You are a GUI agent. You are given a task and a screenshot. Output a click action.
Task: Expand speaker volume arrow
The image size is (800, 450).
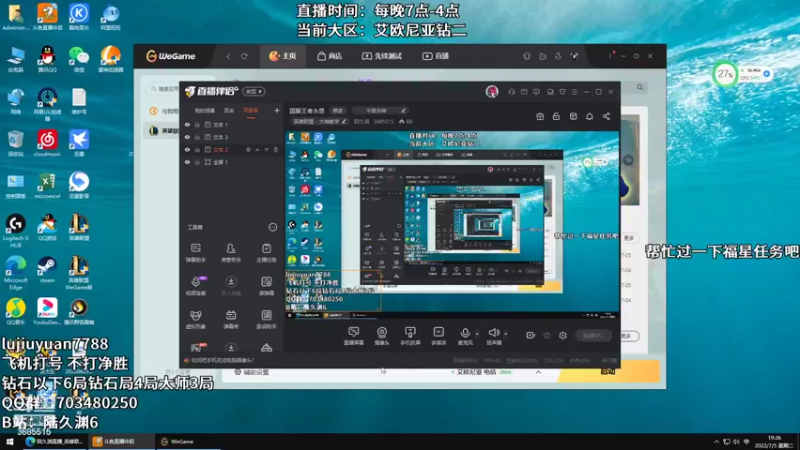(x=506, y=334)
